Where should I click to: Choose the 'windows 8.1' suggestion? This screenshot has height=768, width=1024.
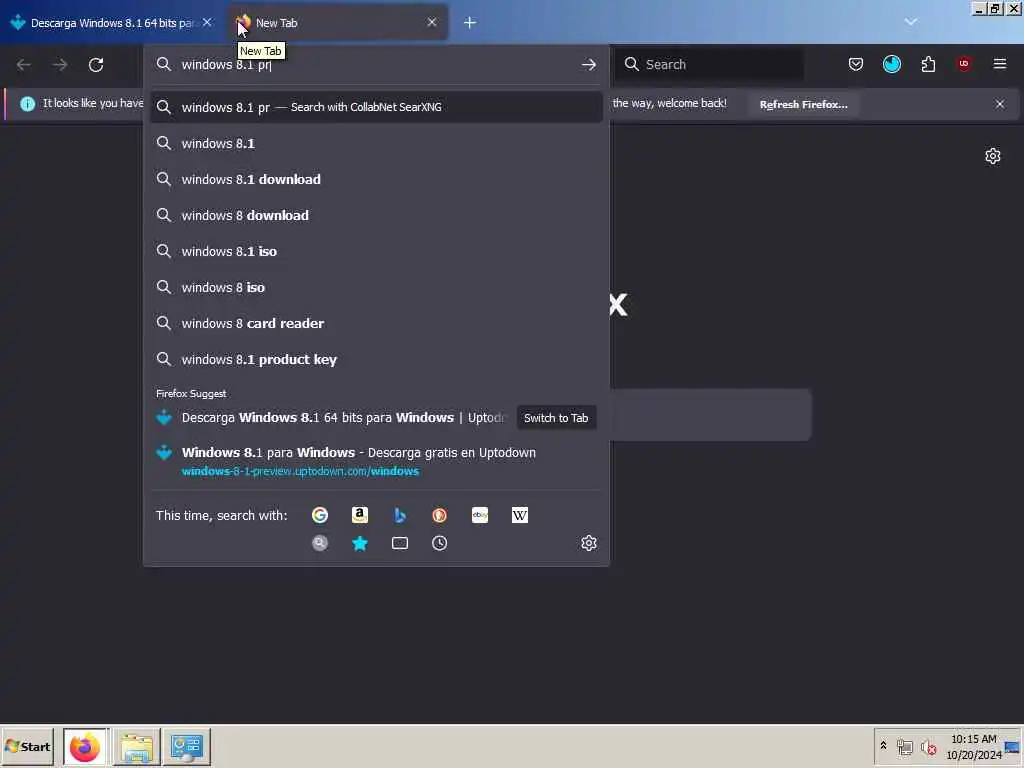click(376, 144)
